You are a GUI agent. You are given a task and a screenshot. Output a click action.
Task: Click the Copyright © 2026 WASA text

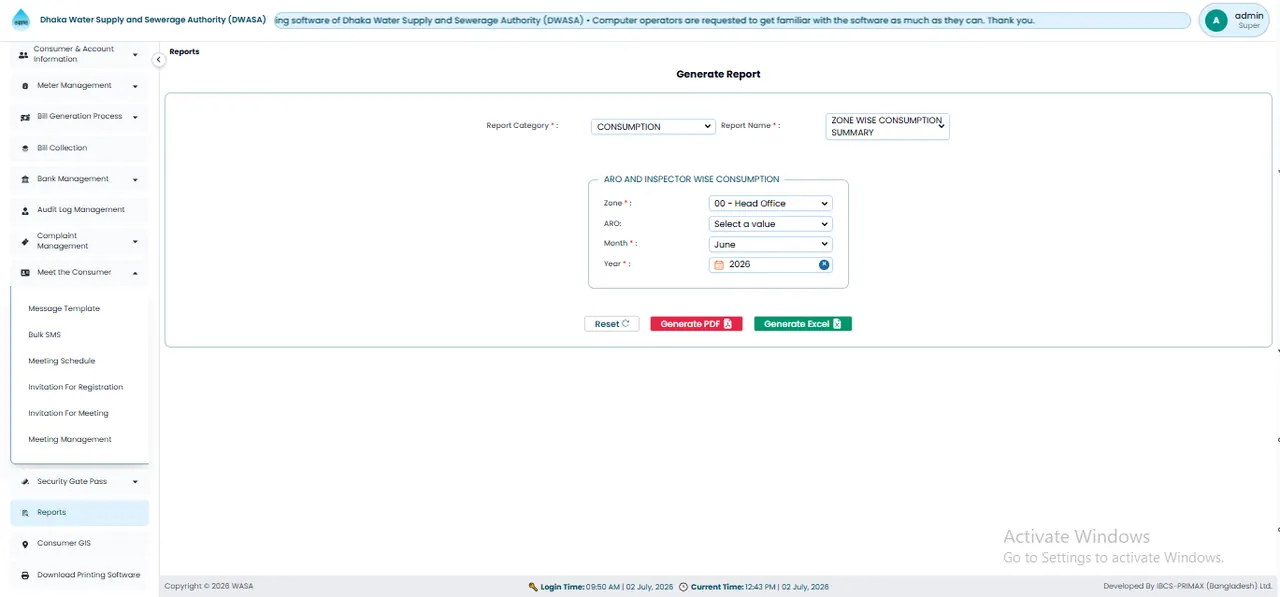(x=209, y=587)
